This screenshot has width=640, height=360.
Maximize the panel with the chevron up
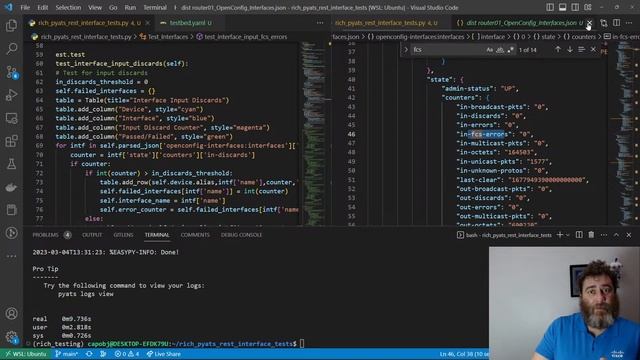tap(616, 235)
